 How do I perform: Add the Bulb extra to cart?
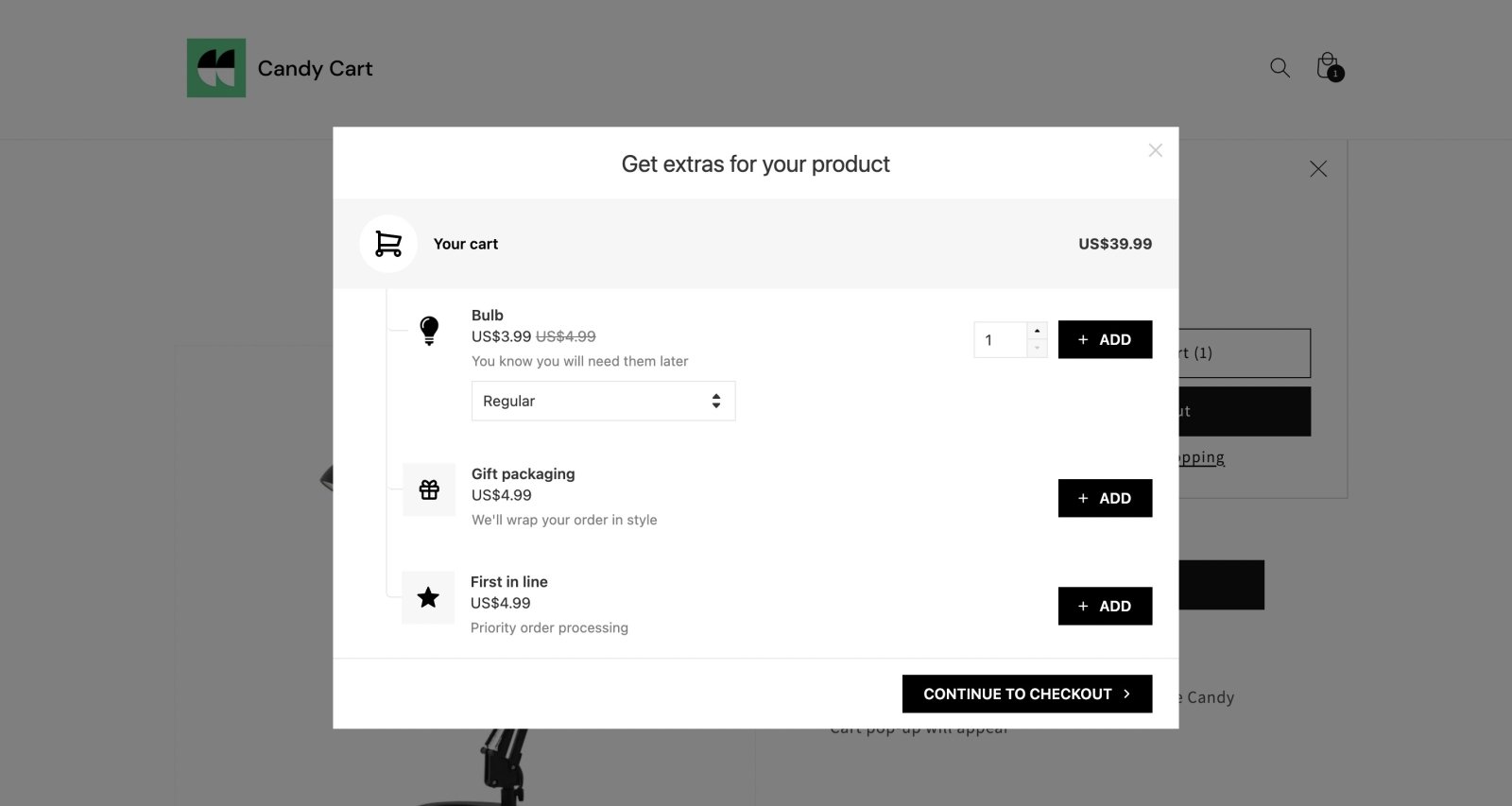click(1105, 339)
